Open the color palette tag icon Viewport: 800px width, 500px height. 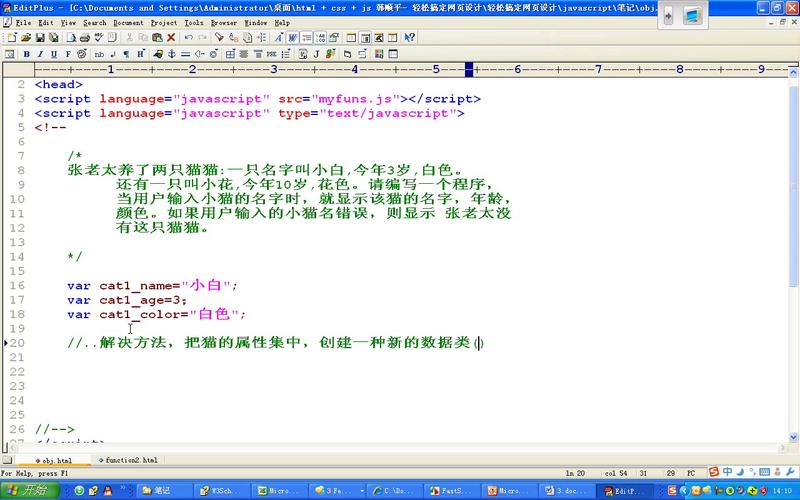pos(82,54)
